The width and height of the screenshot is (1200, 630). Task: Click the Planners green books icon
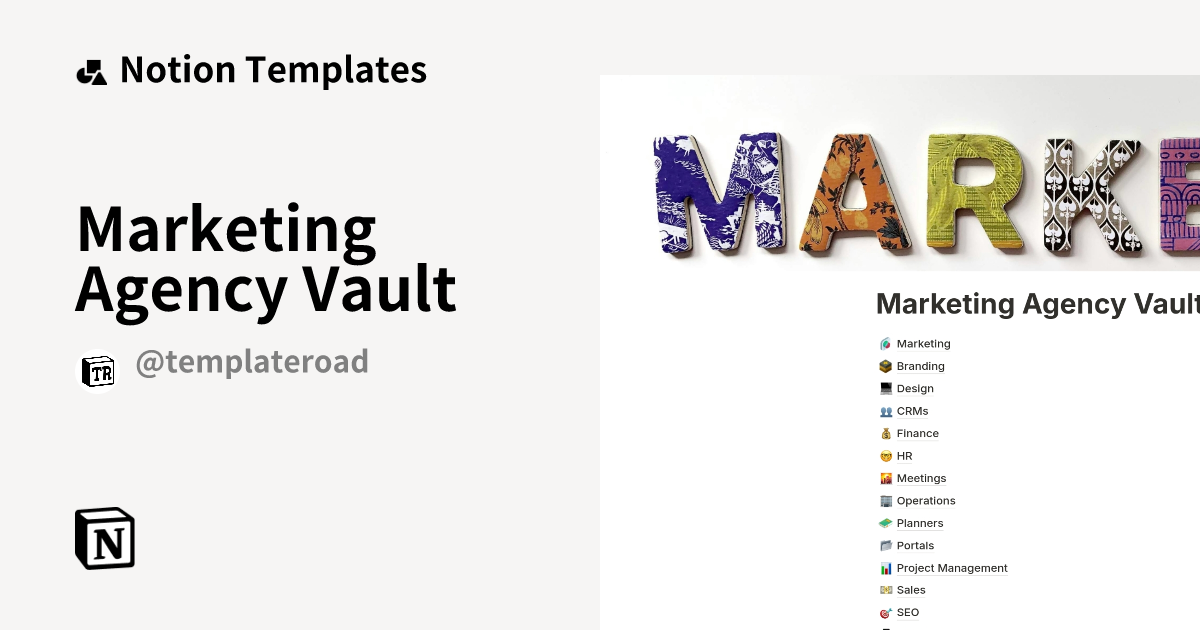885,523
